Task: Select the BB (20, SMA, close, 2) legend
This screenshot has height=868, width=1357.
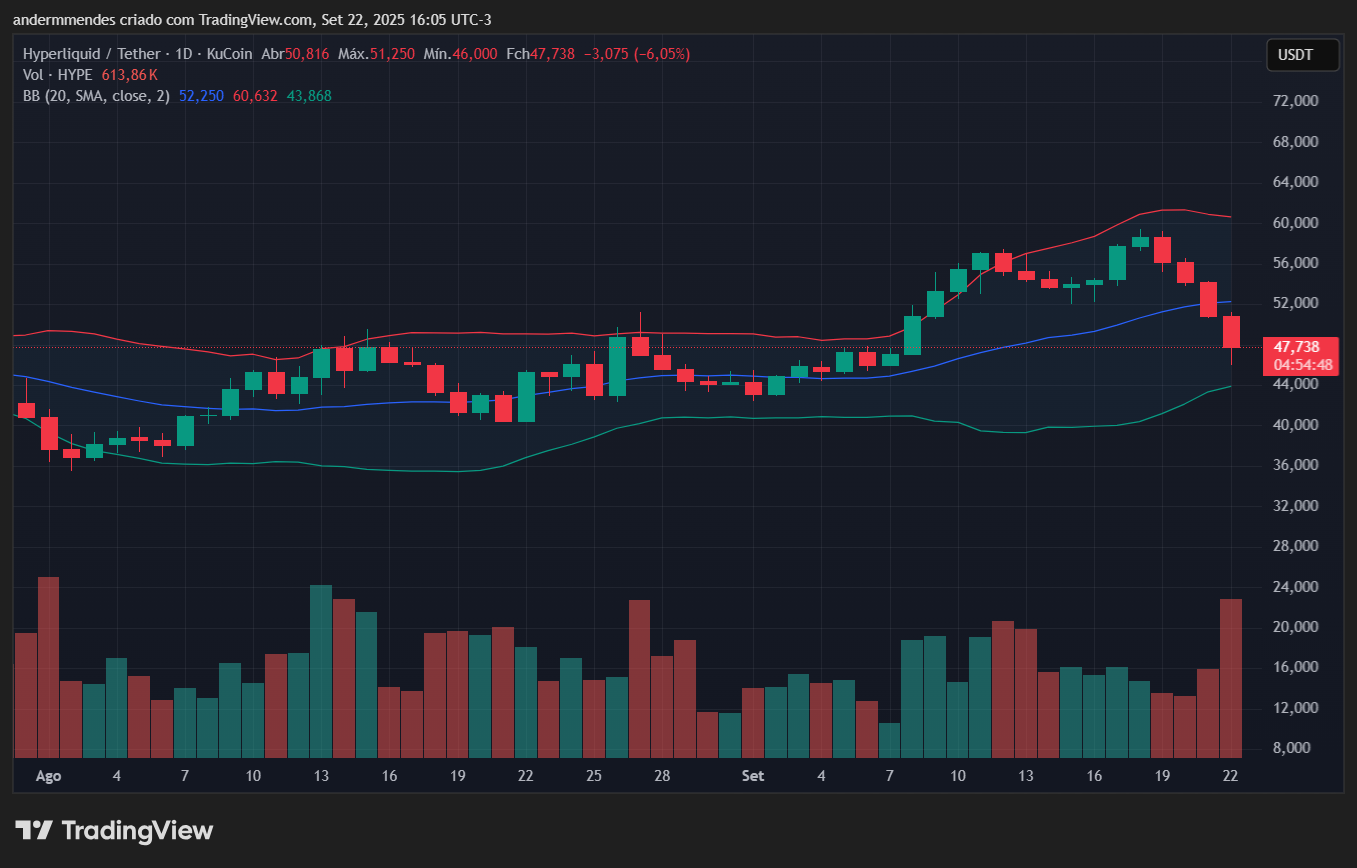Action: click(96, 96)
